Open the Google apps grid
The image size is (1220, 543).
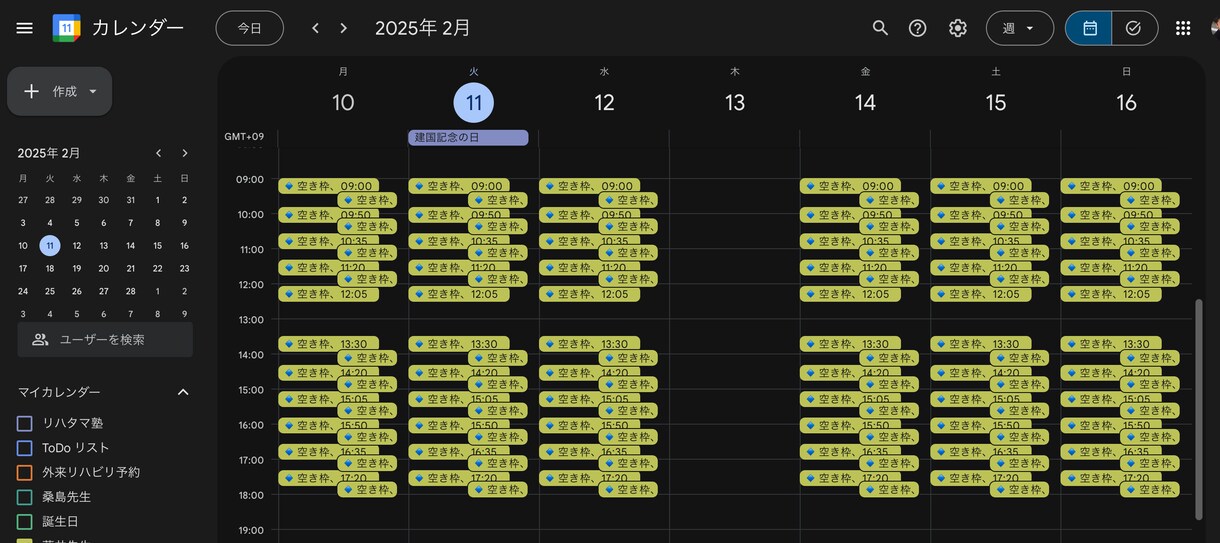pos(1183,28)
